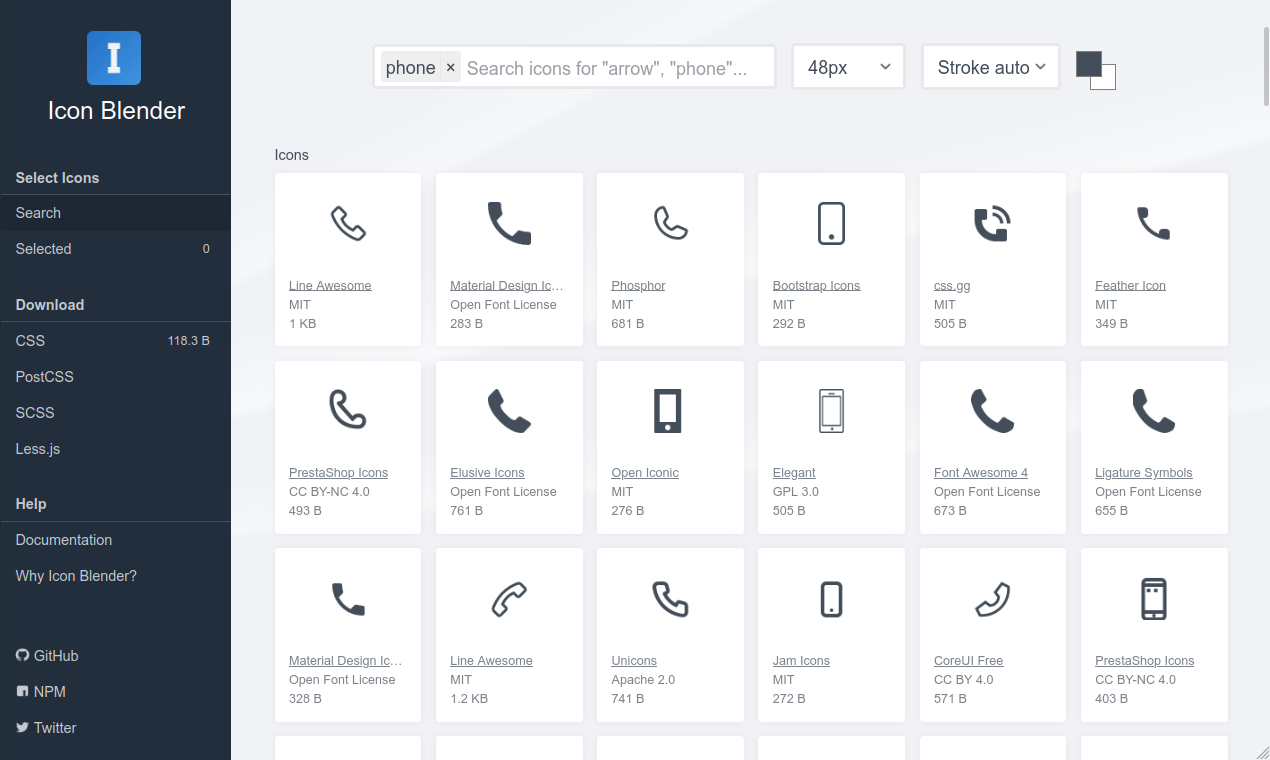Open the Ligature Symbols library link

pos(1144,473)
